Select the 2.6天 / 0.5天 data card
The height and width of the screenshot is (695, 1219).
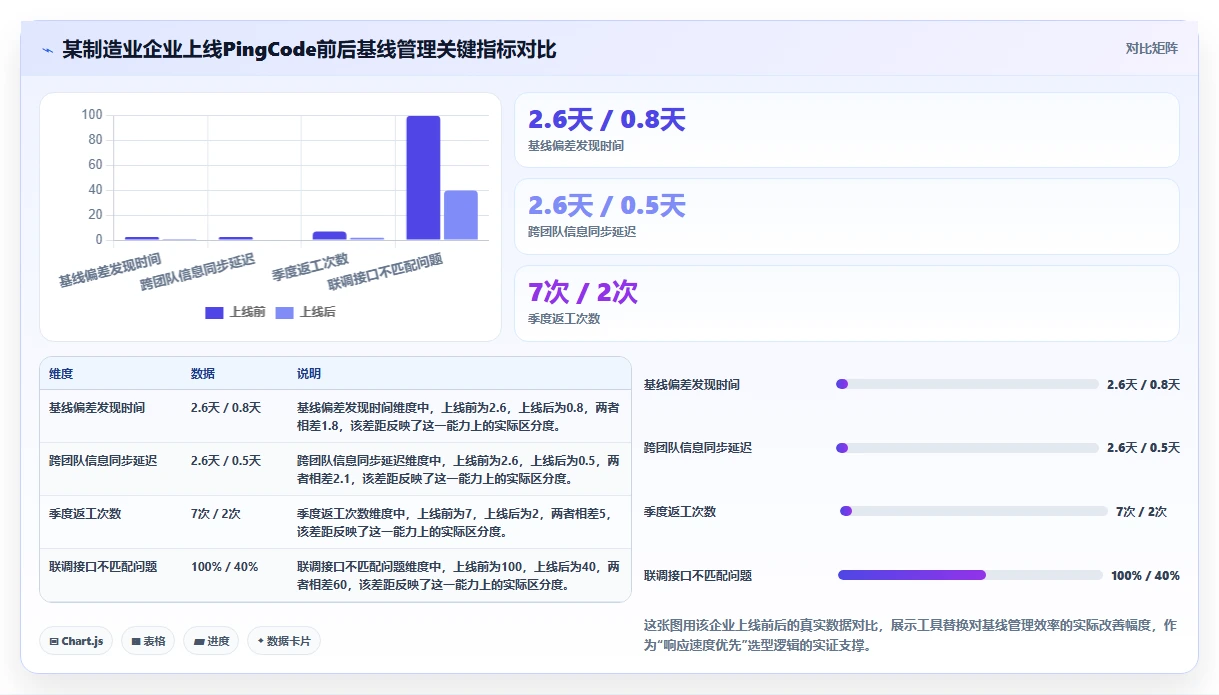(846, 216)
